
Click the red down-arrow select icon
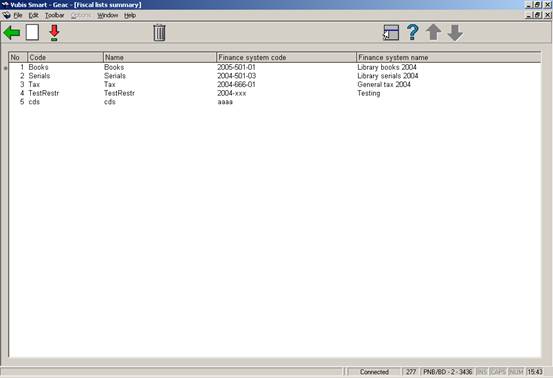[x=54, y=33]
